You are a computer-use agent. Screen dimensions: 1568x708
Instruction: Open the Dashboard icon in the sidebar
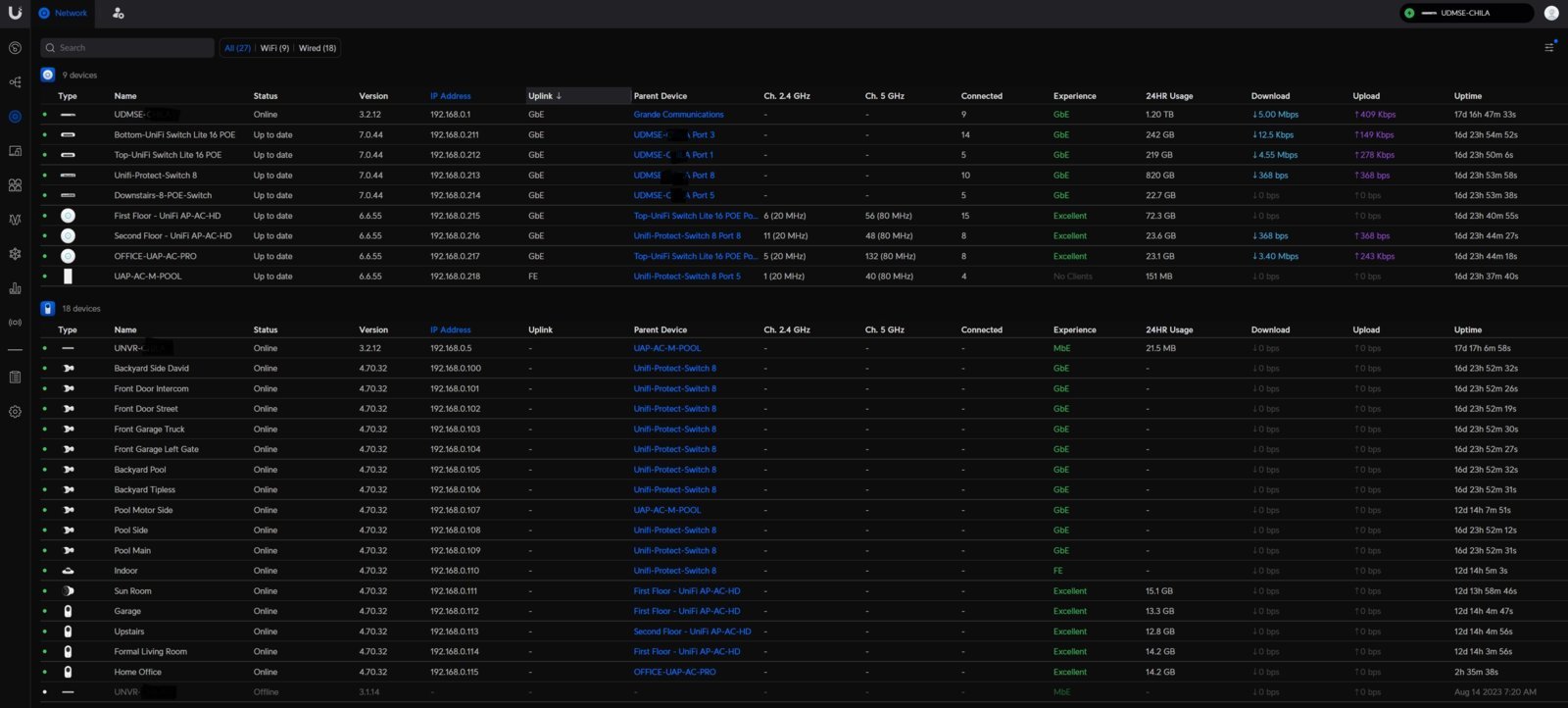[x=15, y=48]
